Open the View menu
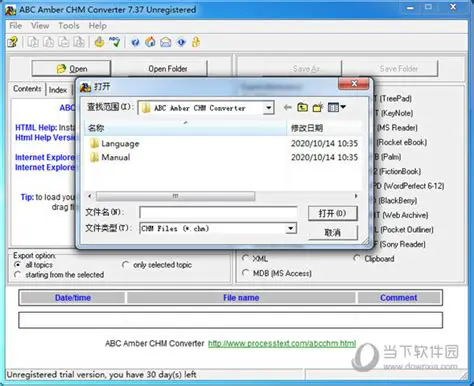The width and height of the screenshot is (474, 386). 40,26
